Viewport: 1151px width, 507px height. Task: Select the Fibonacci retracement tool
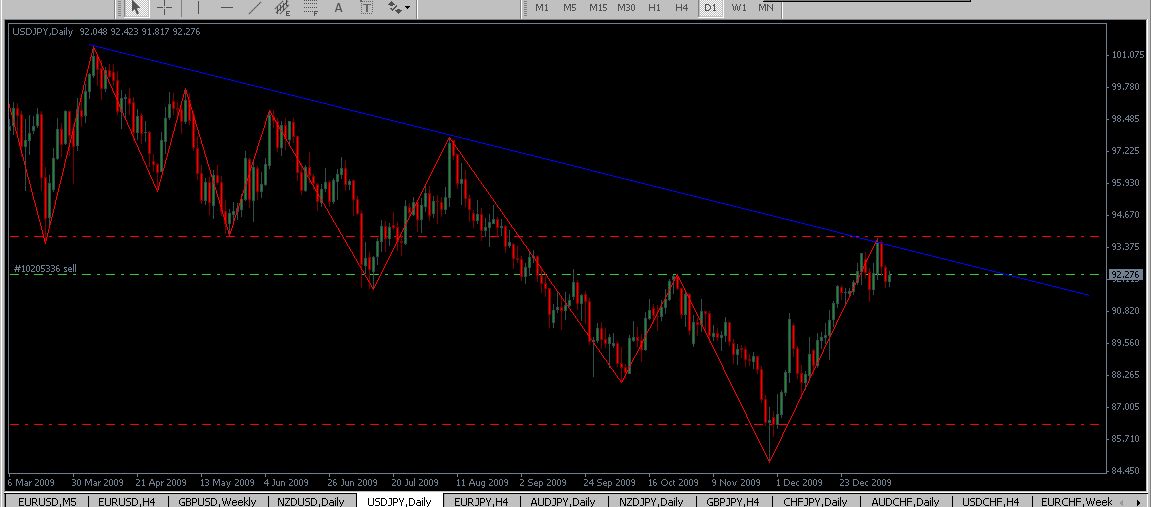tap(312, 8)
